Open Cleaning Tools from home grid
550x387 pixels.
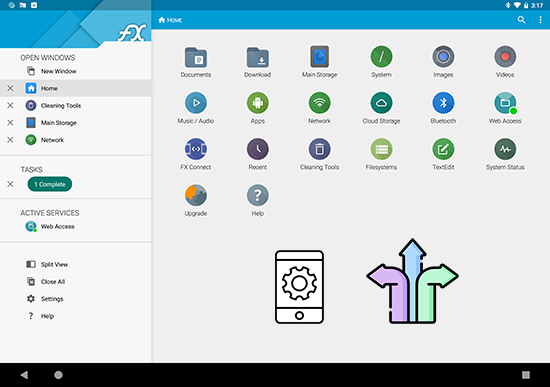coord(320,154)
